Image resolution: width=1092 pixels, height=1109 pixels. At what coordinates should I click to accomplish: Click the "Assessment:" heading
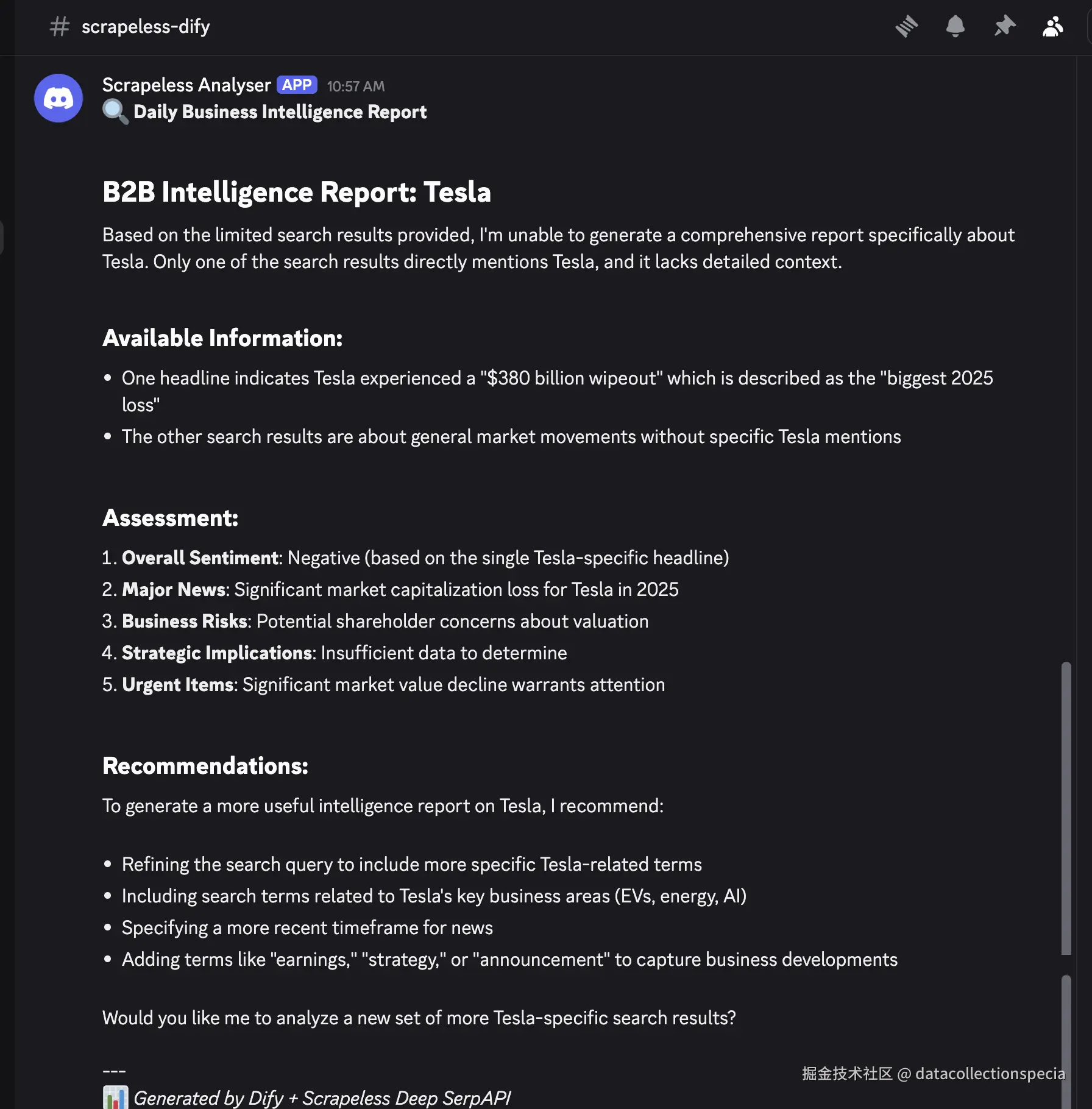pyautogui.click(x=170, y=518)
